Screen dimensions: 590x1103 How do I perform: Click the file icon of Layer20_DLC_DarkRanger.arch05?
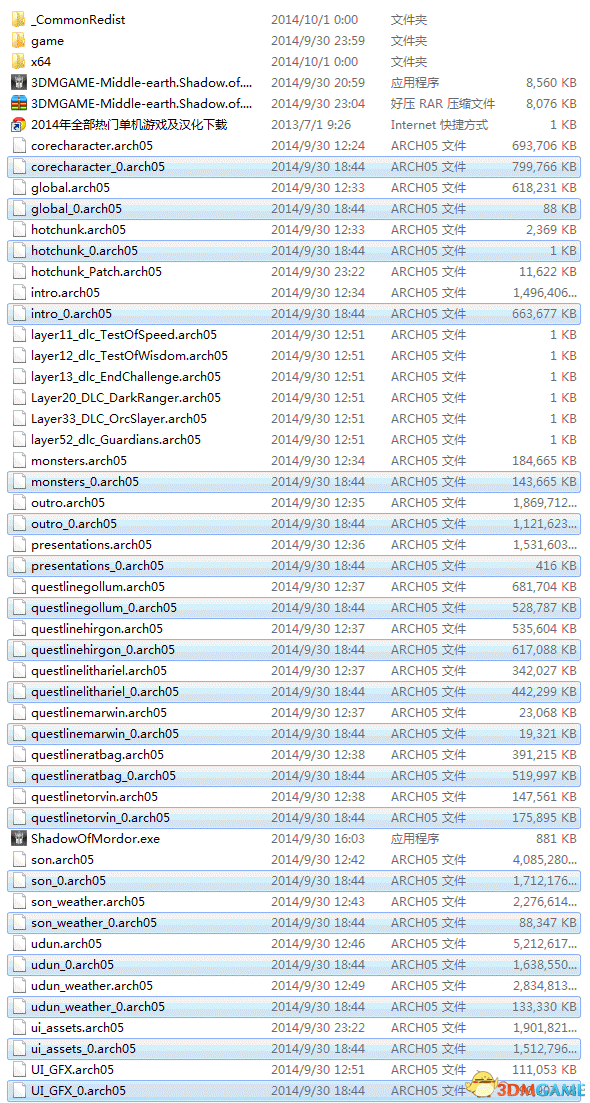tap(18, 398)
